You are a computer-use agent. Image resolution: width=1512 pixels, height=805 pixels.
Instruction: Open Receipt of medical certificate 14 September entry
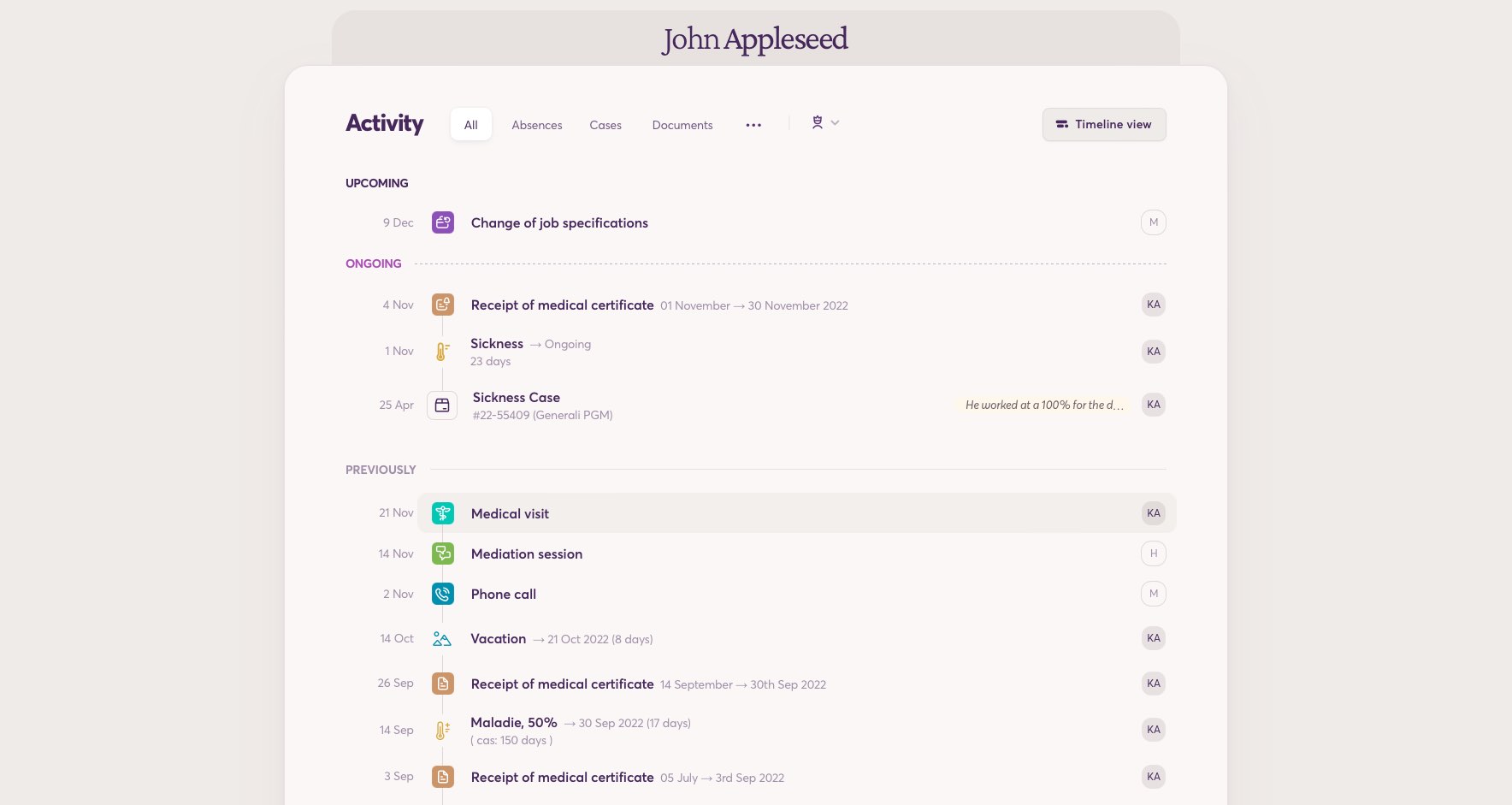[648, 684]
